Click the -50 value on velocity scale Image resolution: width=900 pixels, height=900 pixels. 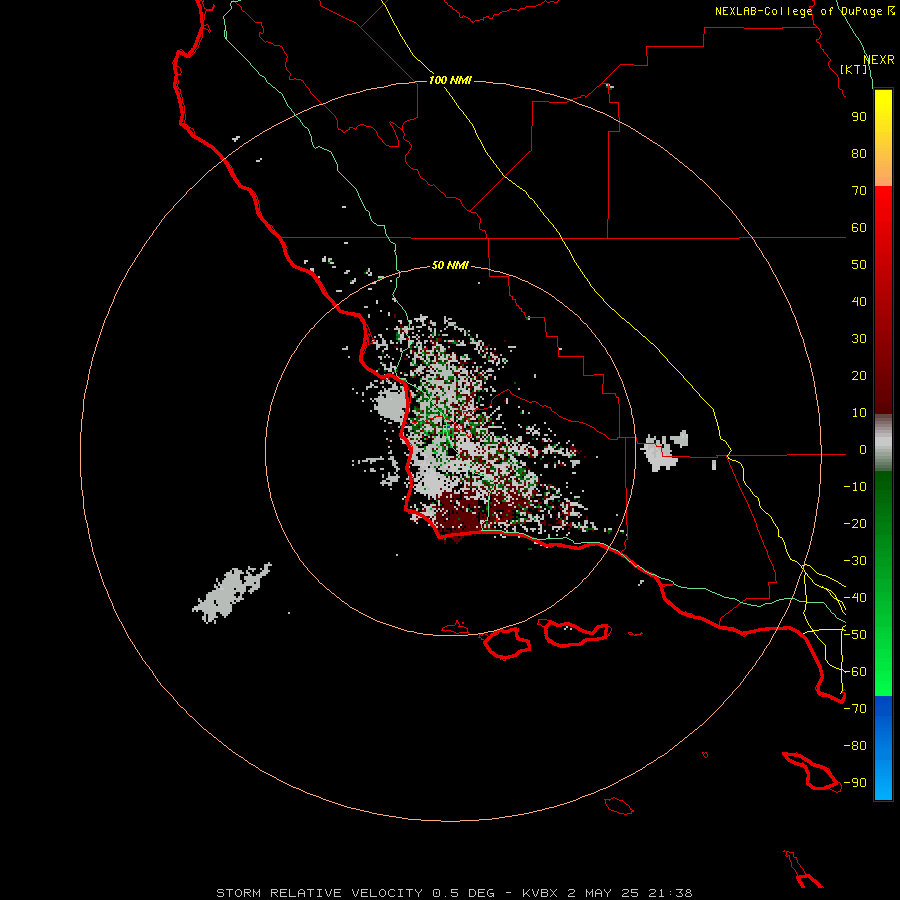855,635
